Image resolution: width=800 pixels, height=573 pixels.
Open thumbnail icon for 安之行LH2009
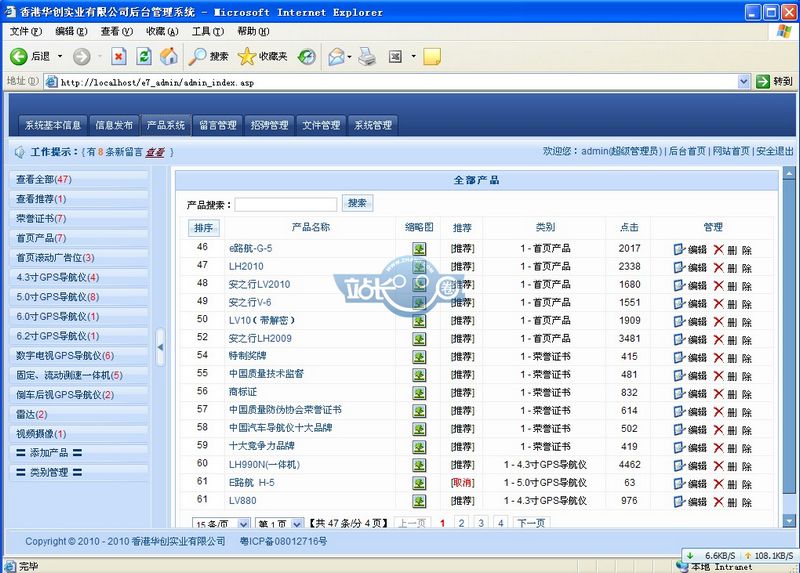419,339
